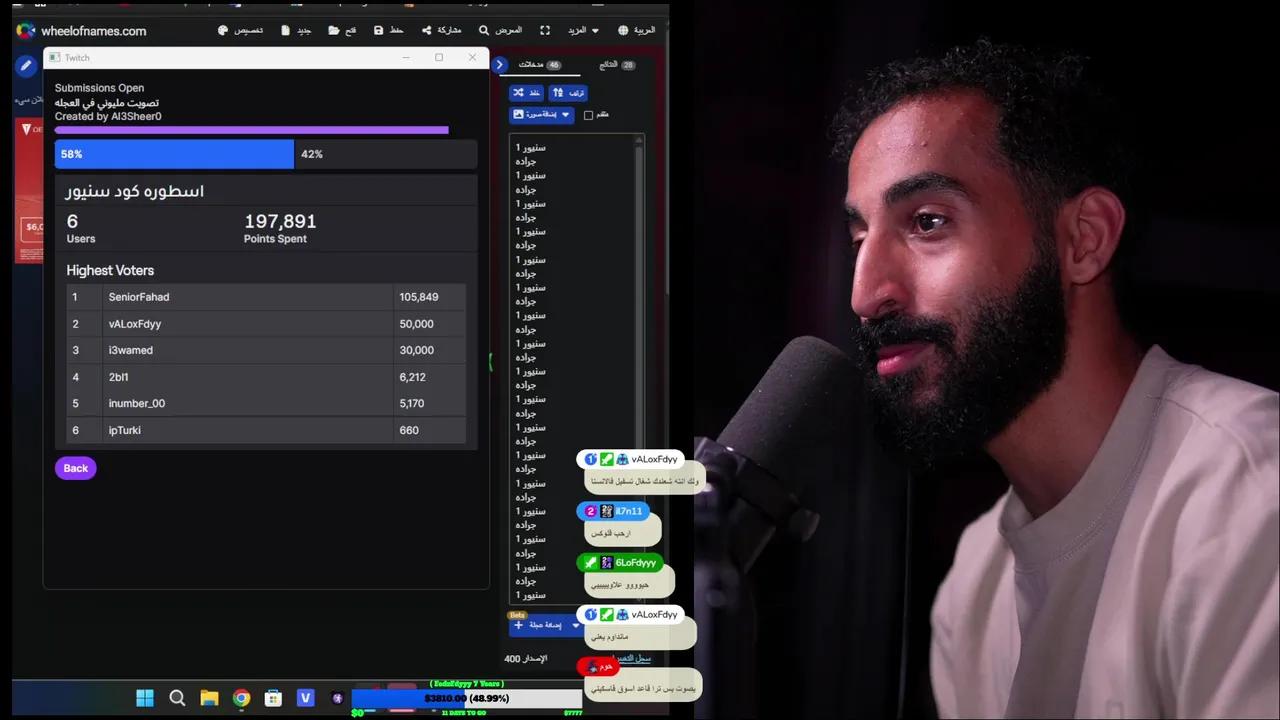Image resolution: width=1280 pixels, height=720 pixels.
Task: Click the red chat badge above the bottom message
Action: tap(599, 666)
